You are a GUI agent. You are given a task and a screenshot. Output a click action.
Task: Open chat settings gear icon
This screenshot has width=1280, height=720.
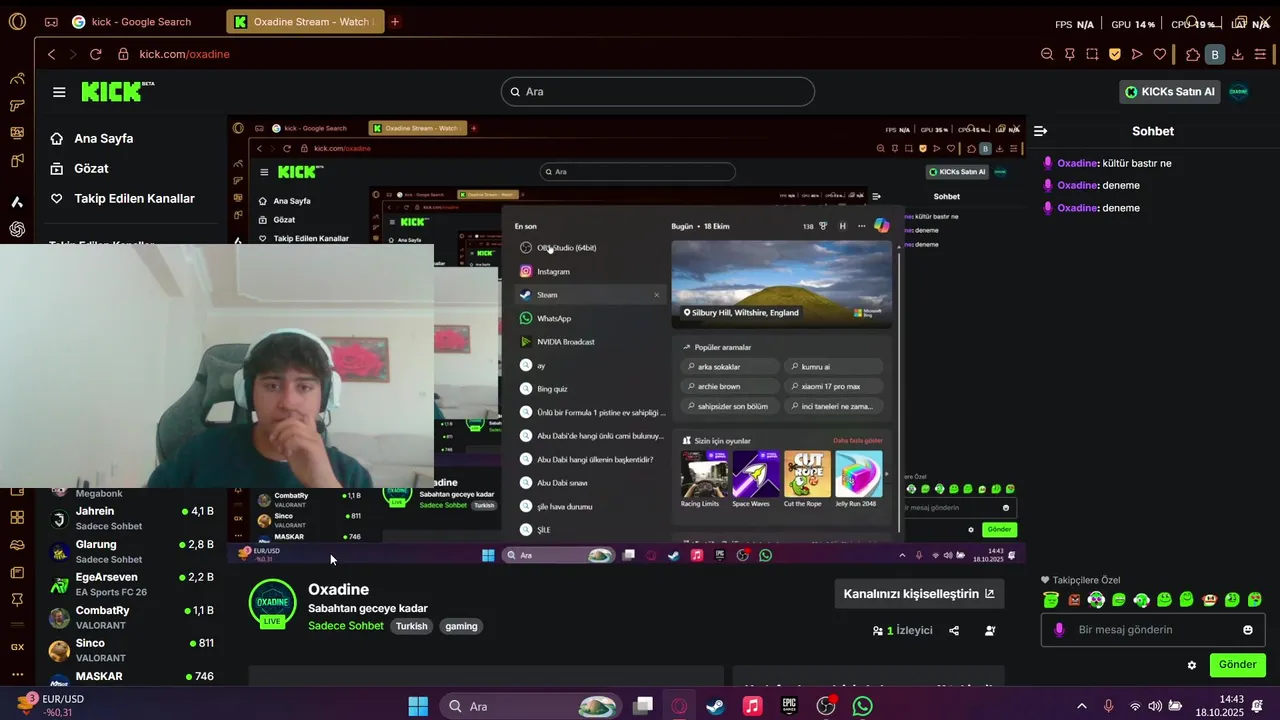[1192, 665]
